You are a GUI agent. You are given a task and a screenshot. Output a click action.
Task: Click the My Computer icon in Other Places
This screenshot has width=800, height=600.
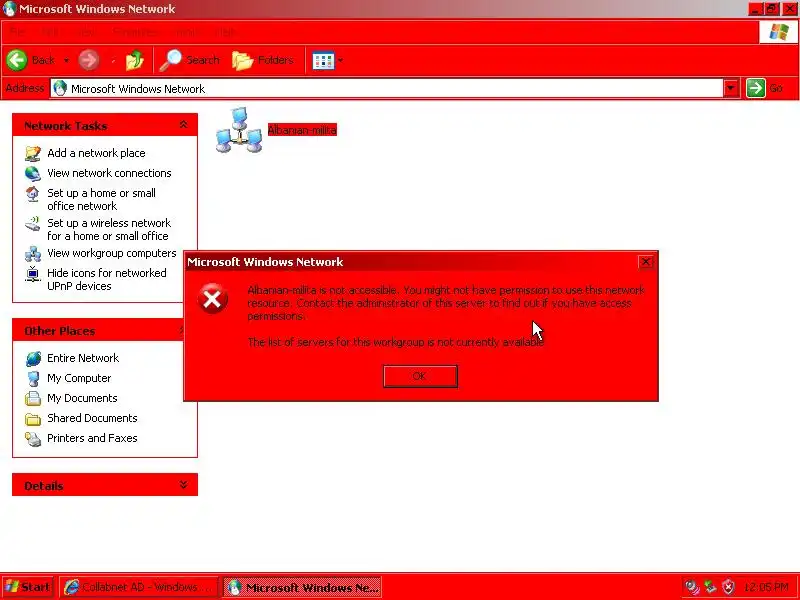33,379
